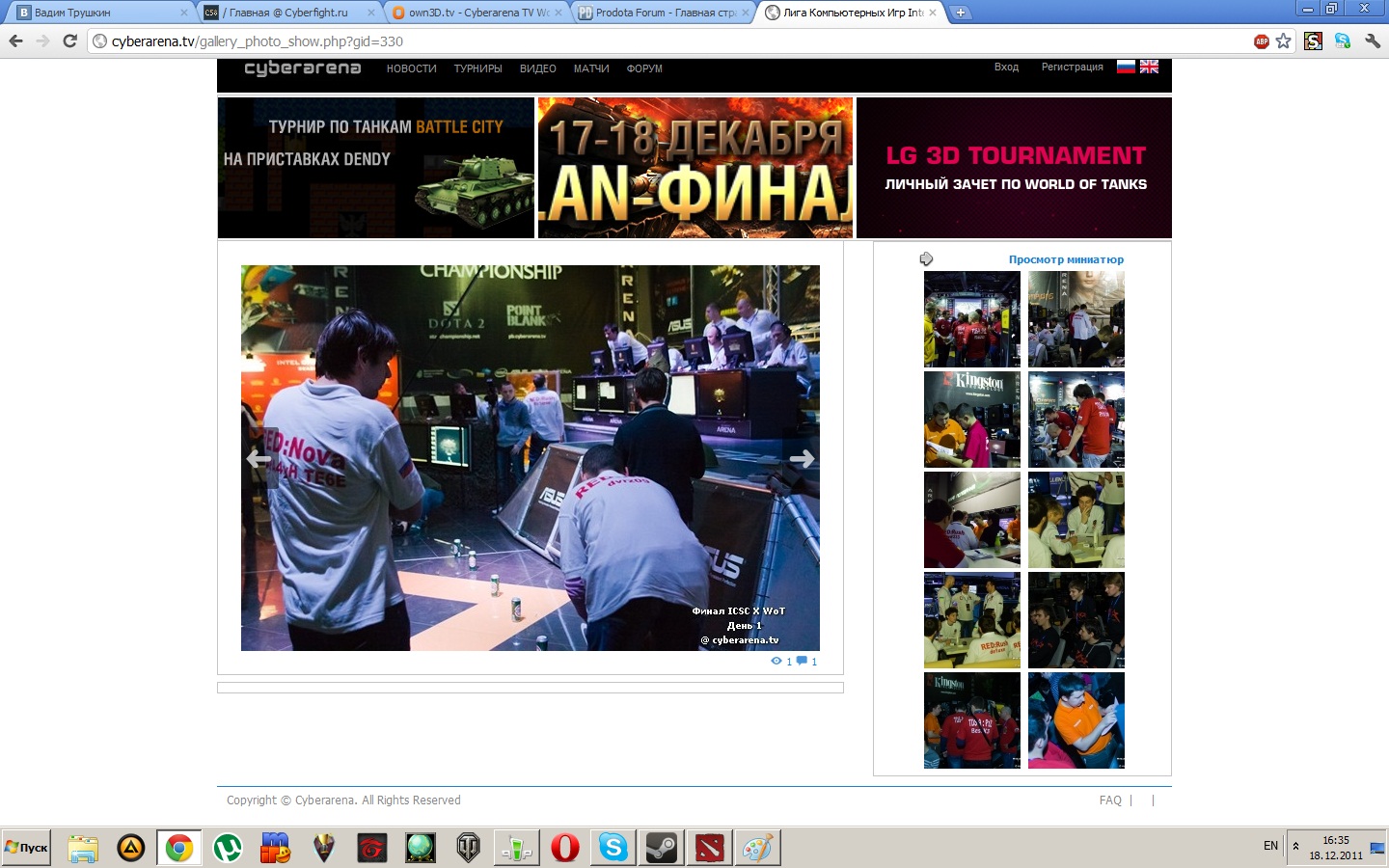This screenshot has height=868, width=1389.
Task: Open the file explorer in the taskbar
Action: pyautogui.click(x=83, y=848)
